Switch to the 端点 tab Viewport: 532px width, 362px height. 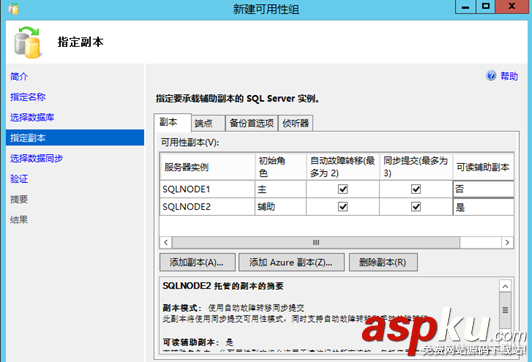point(208,123)
